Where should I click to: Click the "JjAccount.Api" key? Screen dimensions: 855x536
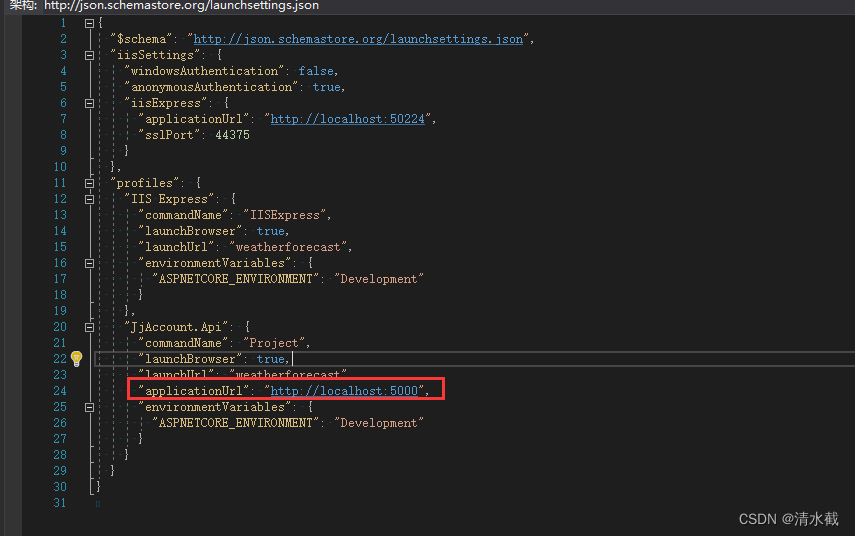point(176,327)
